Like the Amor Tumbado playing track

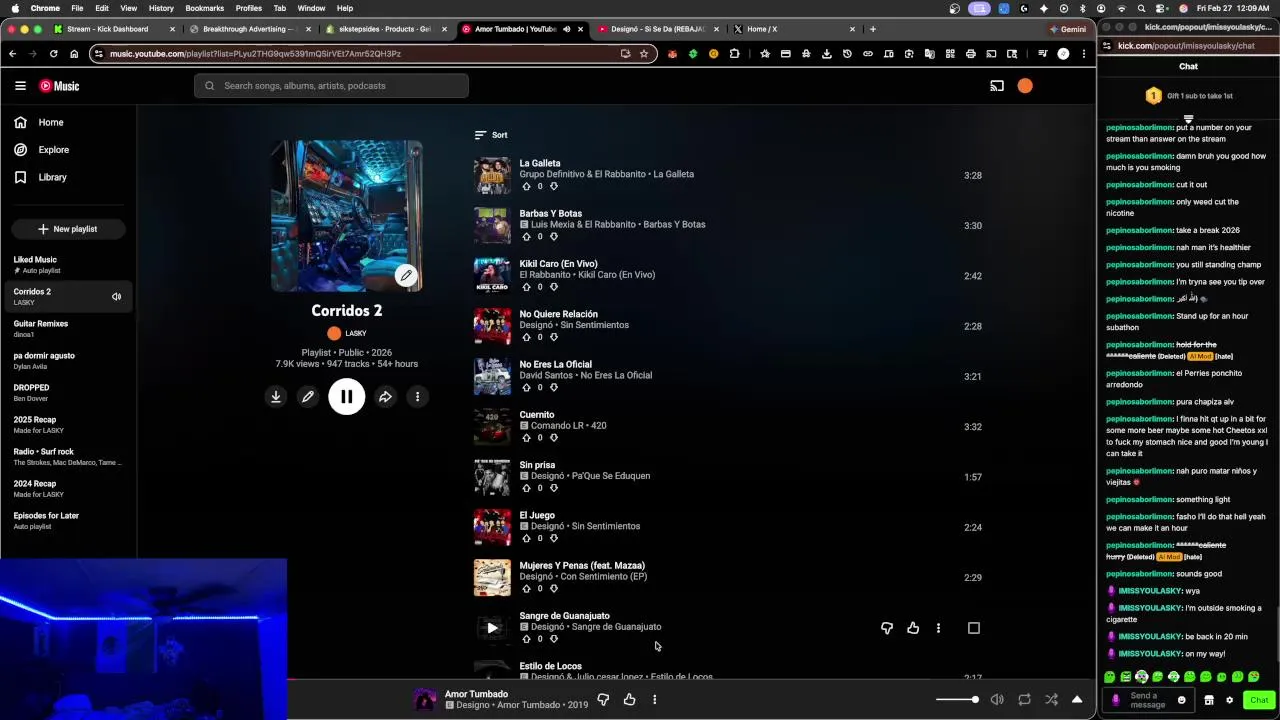pyautogui.click(x=629, y=700)
